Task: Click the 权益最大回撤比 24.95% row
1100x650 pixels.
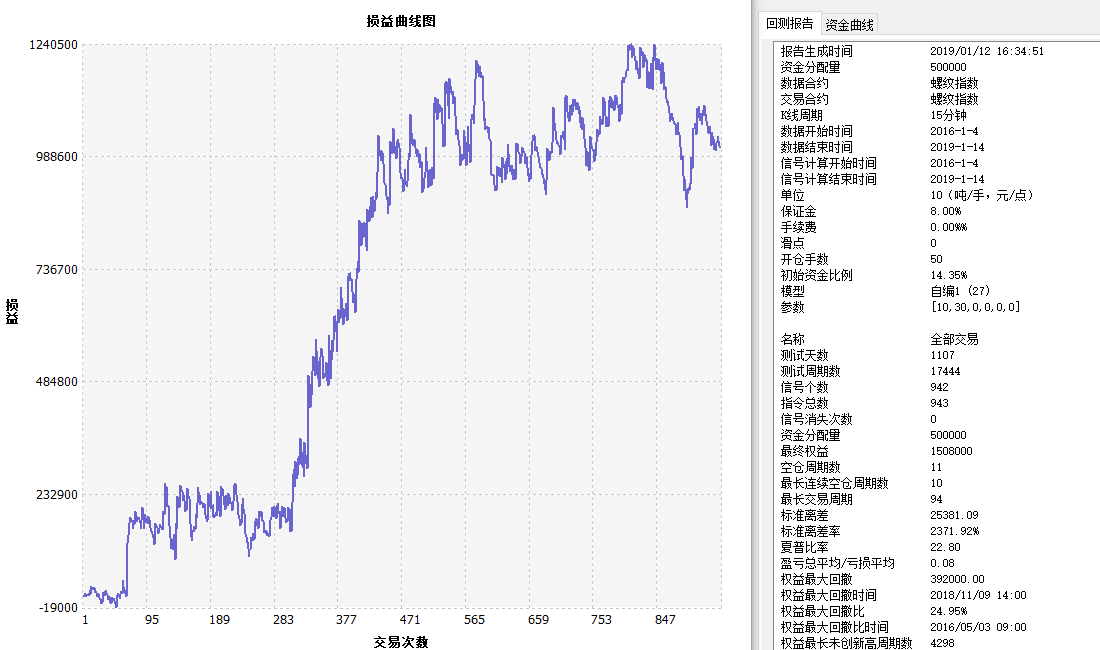Action: click(x=822, y=611)
